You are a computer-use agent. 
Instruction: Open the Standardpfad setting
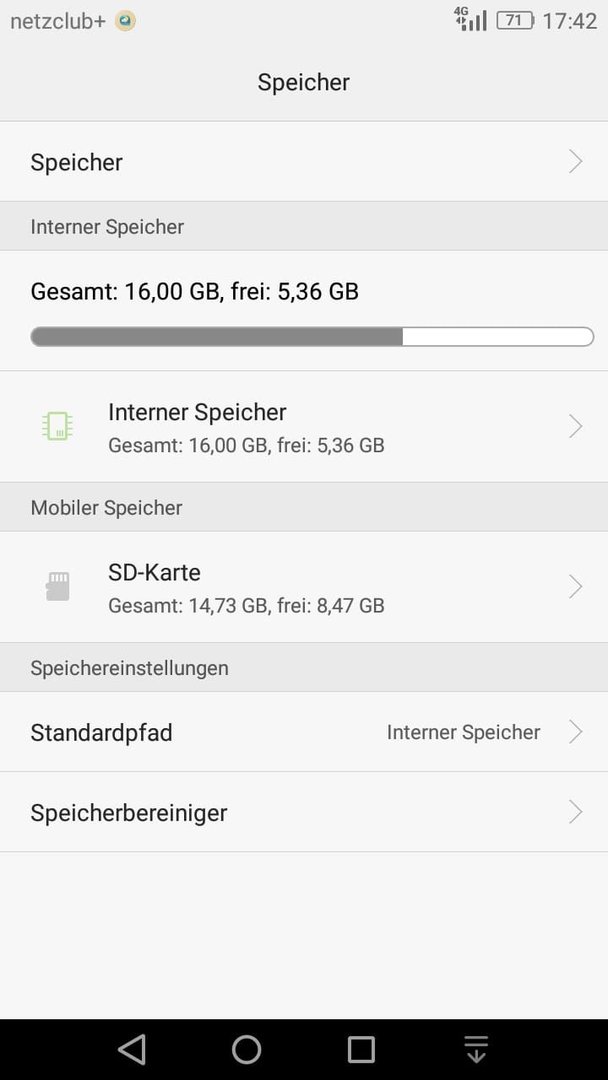coord(304,731)
